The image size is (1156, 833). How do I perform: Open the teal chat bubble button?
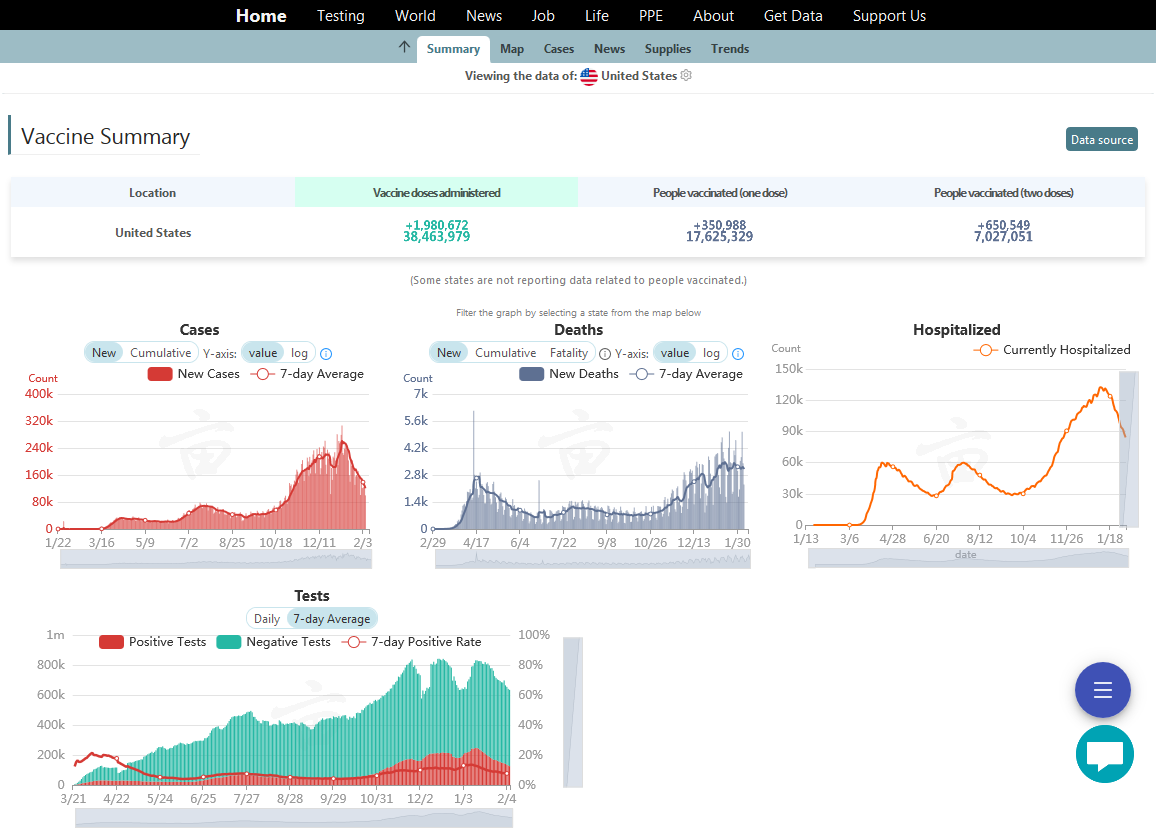pos(1104,755)
